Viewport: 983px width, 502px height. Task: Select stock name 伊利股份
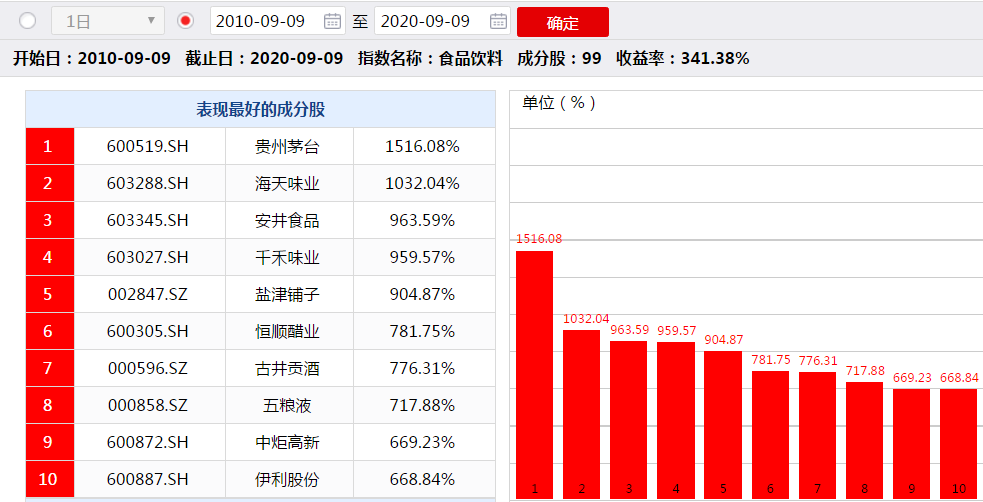(x=287, y=479)
